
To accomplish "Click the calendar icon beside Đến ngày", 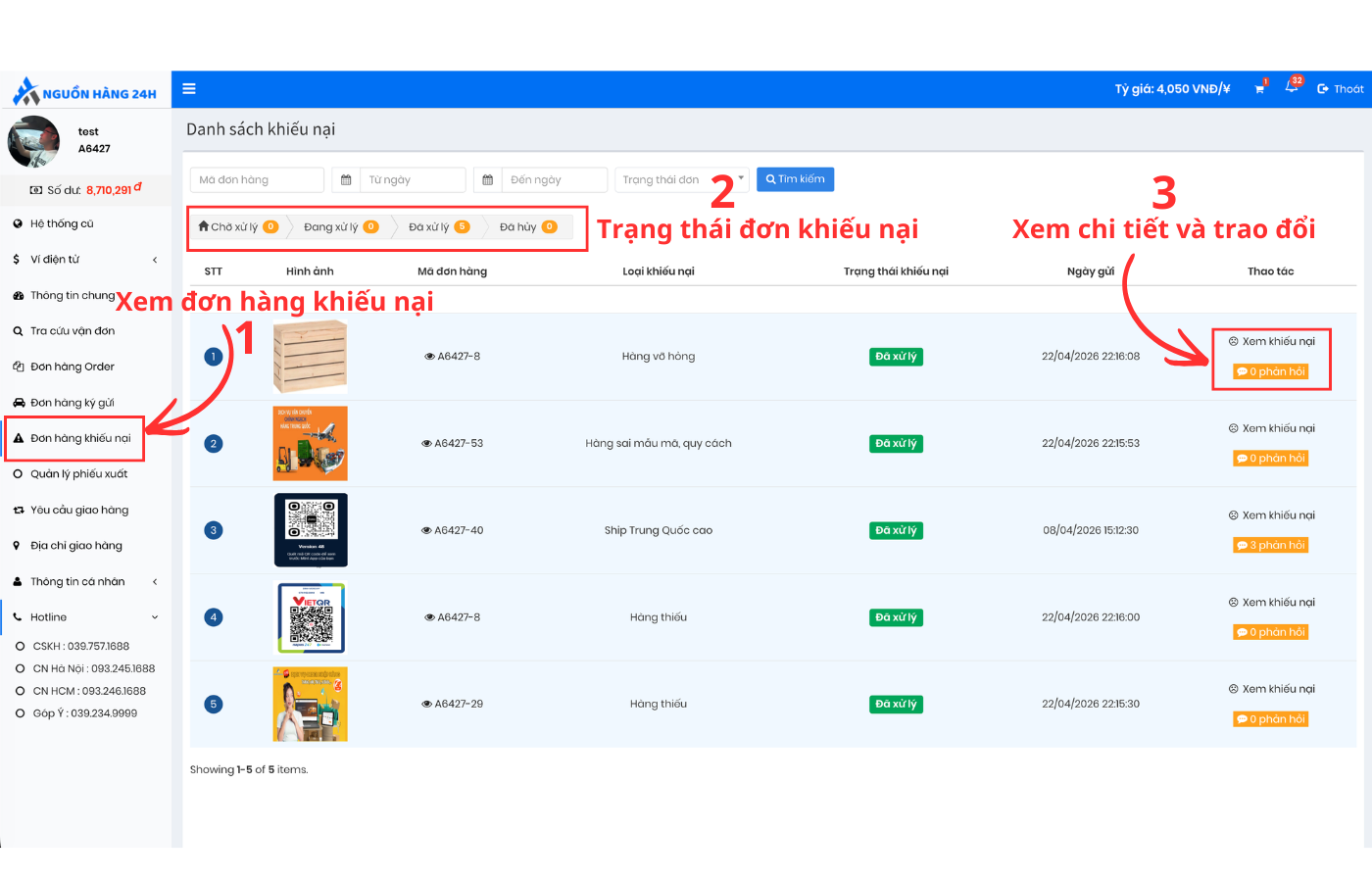I will [488, 180].
